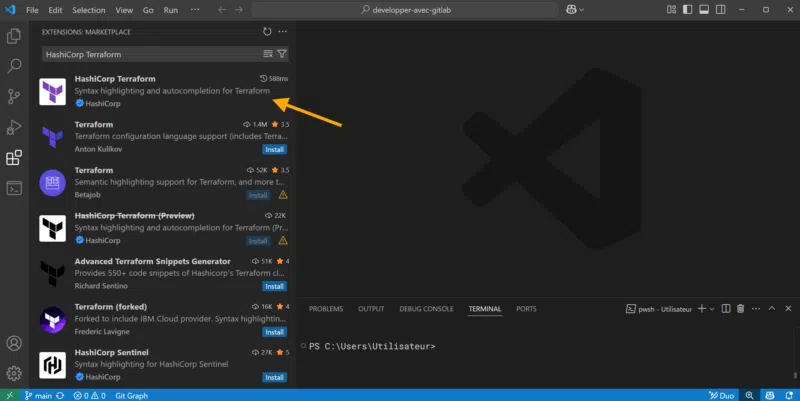Install Advanced Terraform Snippets Generator
Image resolution: width=800 pixels, height=401 pixels.
coord(274,286)
